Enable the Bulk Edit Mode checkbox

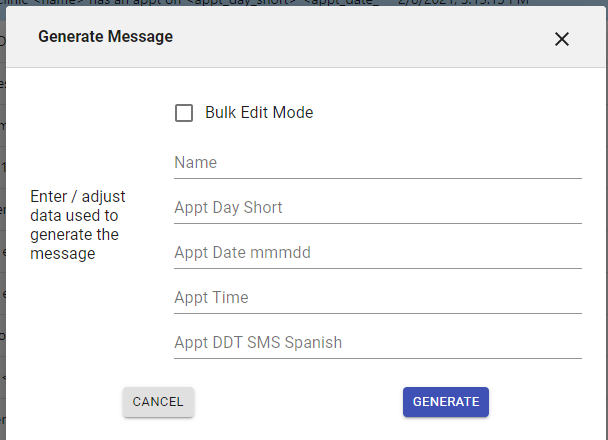pos(184,113)
